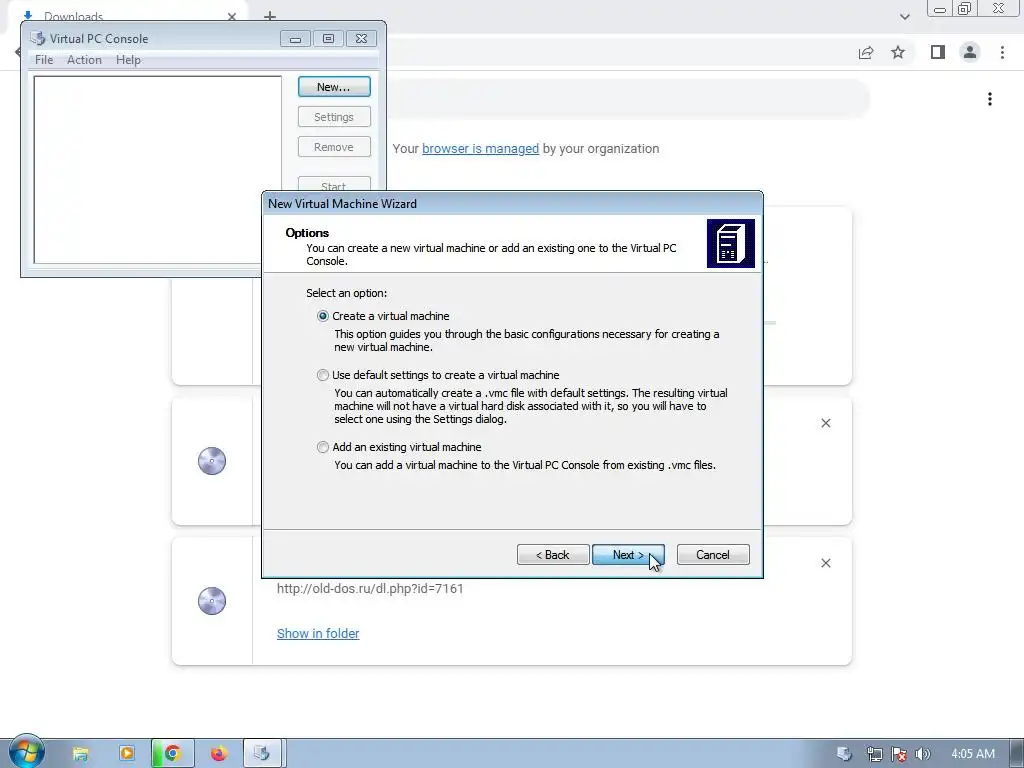The height and width of the screenshot is (768, 1024).
Task: Open Chrome share page icon
Action: click(x=866, y=52)
